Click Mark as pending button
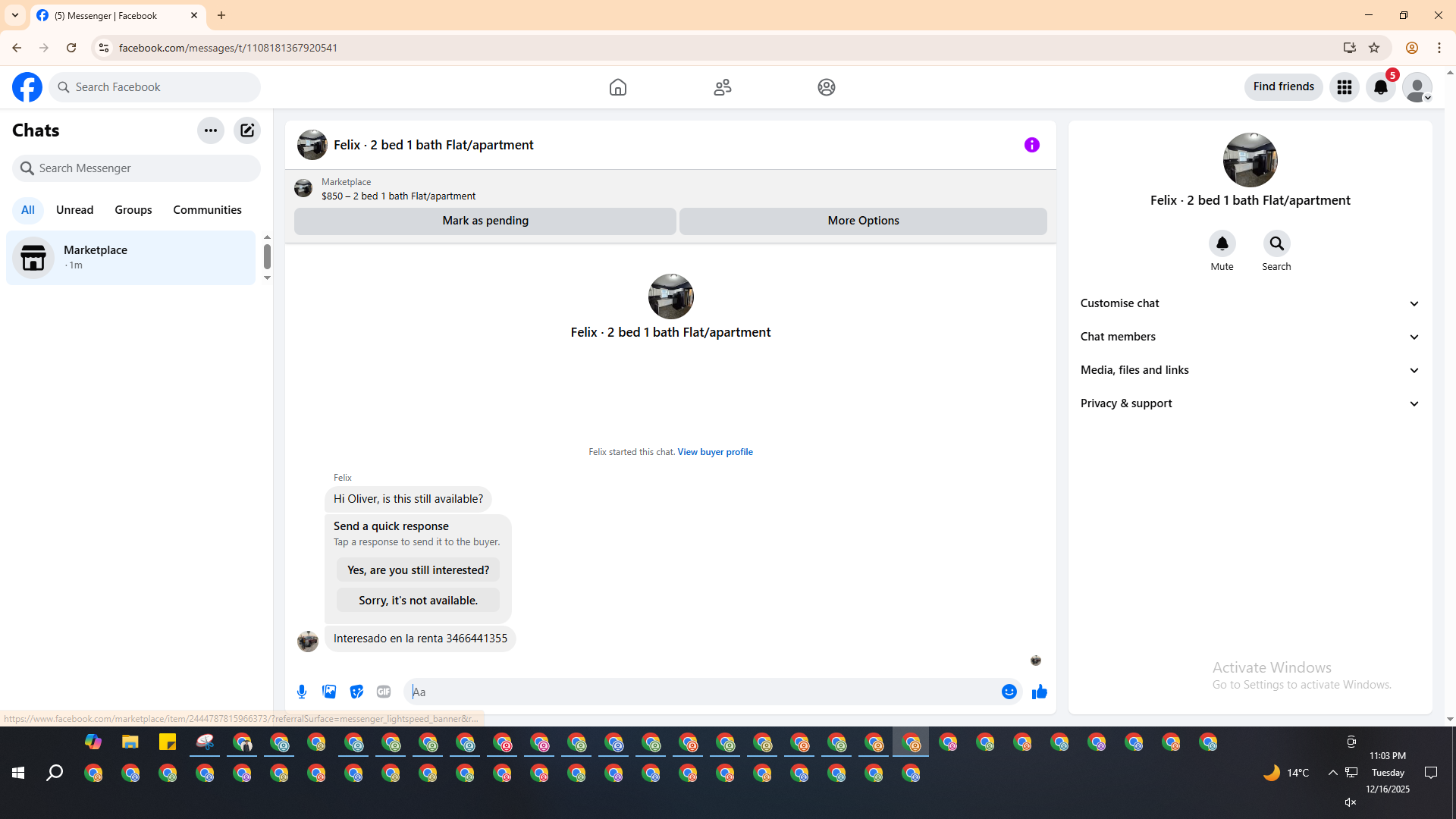1456x819 pixels. [x=485, y=221]
